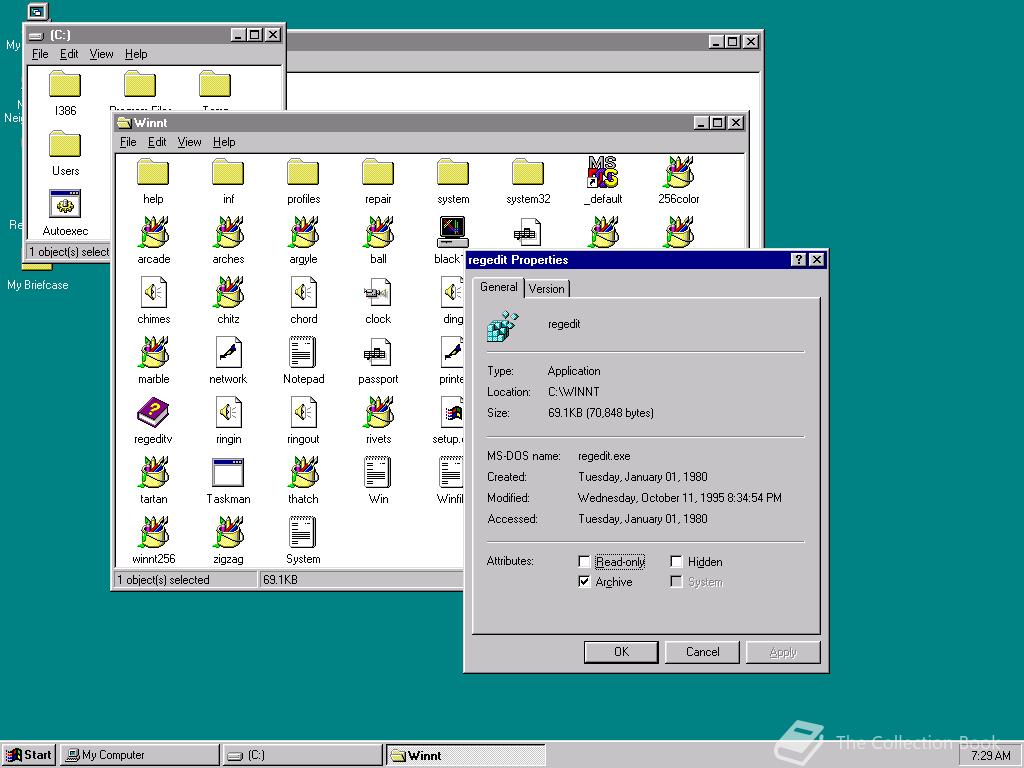Screen dimensions: 1024x768
Task: Switch to My Computer taskbar button
Action: tap(140, 755)
